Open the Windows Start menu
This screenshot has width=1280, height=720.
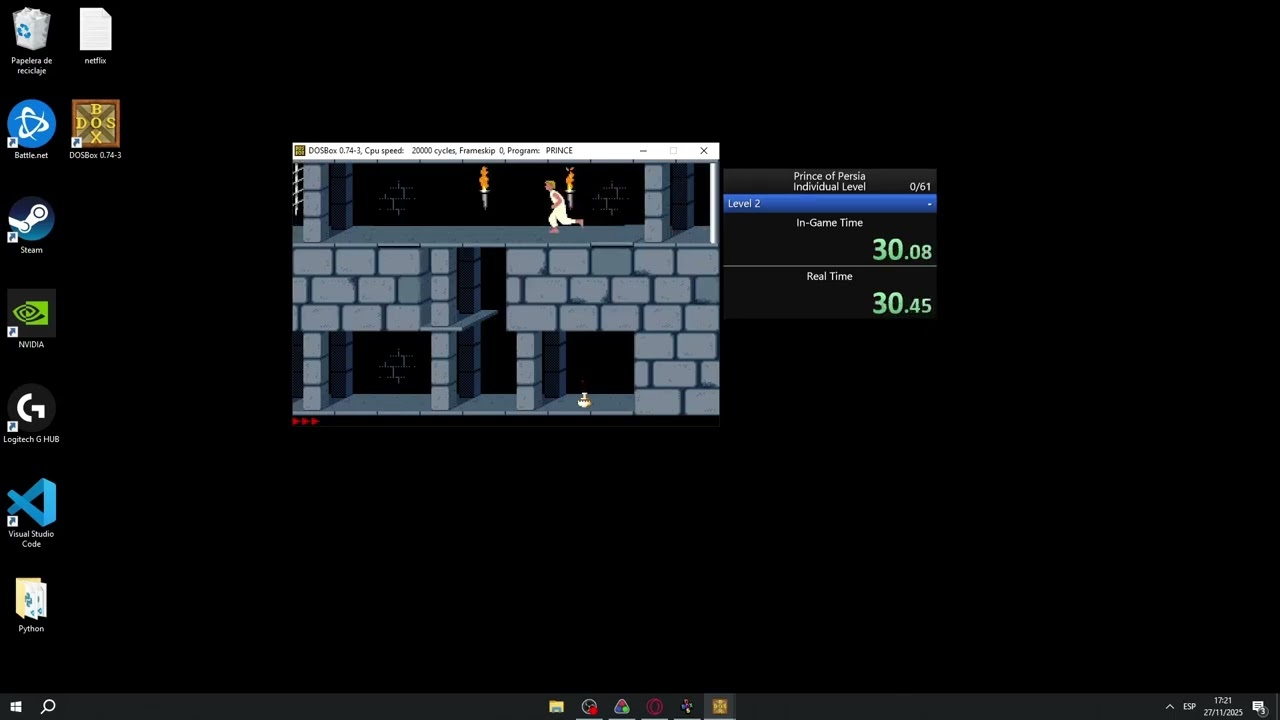tap(16, 707)
